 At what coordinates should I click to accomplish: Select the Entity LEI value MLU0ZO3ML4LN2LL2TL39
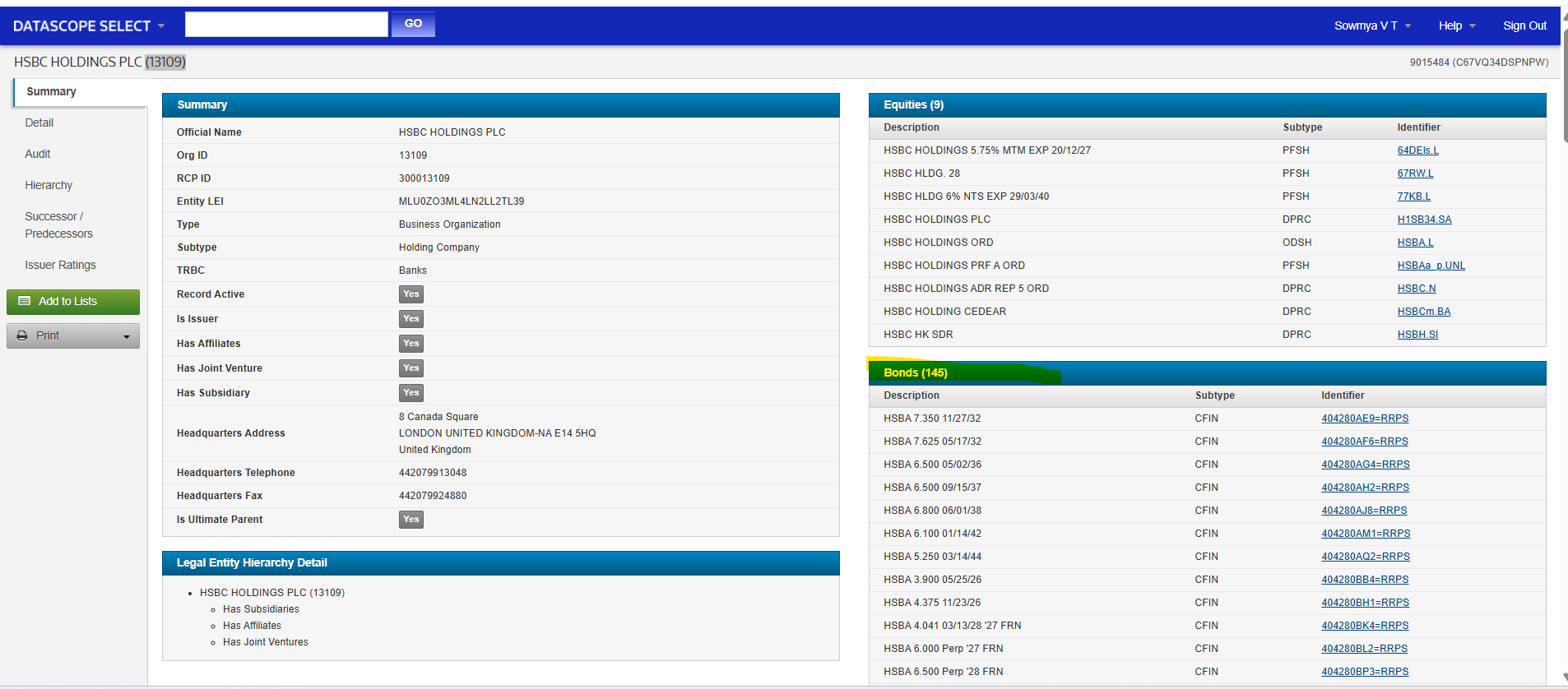point(462,201)
